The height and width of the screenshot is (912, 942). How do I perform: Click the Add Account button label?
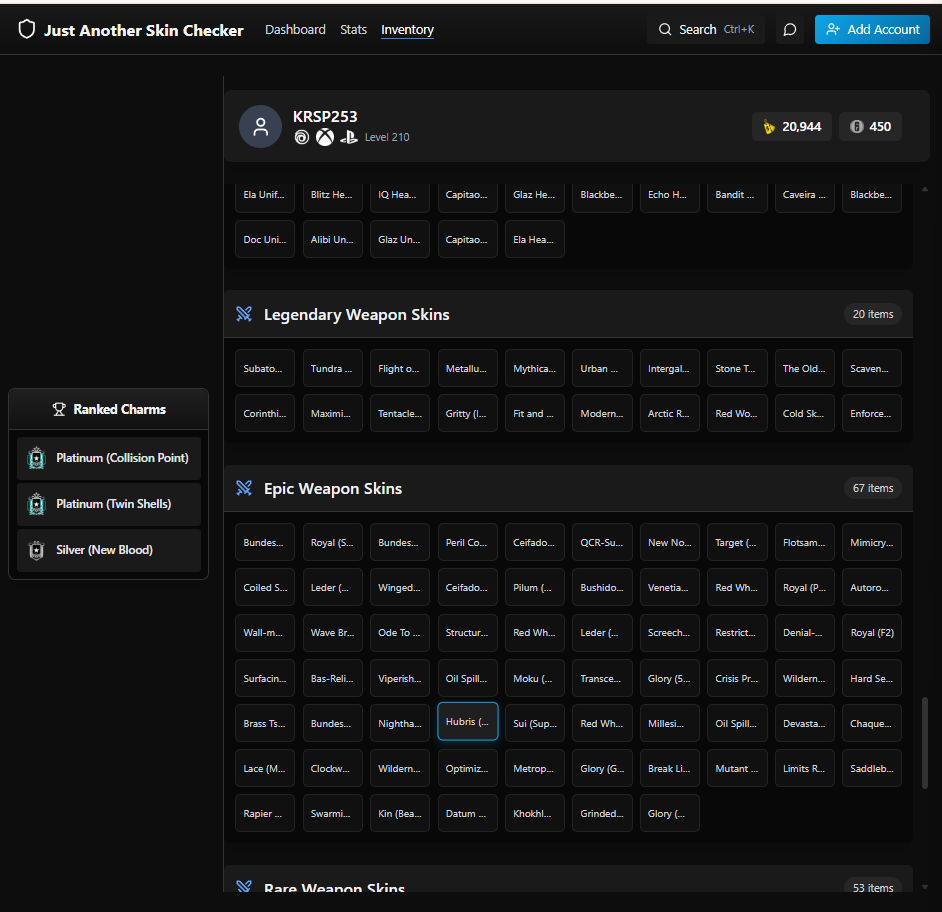click(x=883, y=29)
